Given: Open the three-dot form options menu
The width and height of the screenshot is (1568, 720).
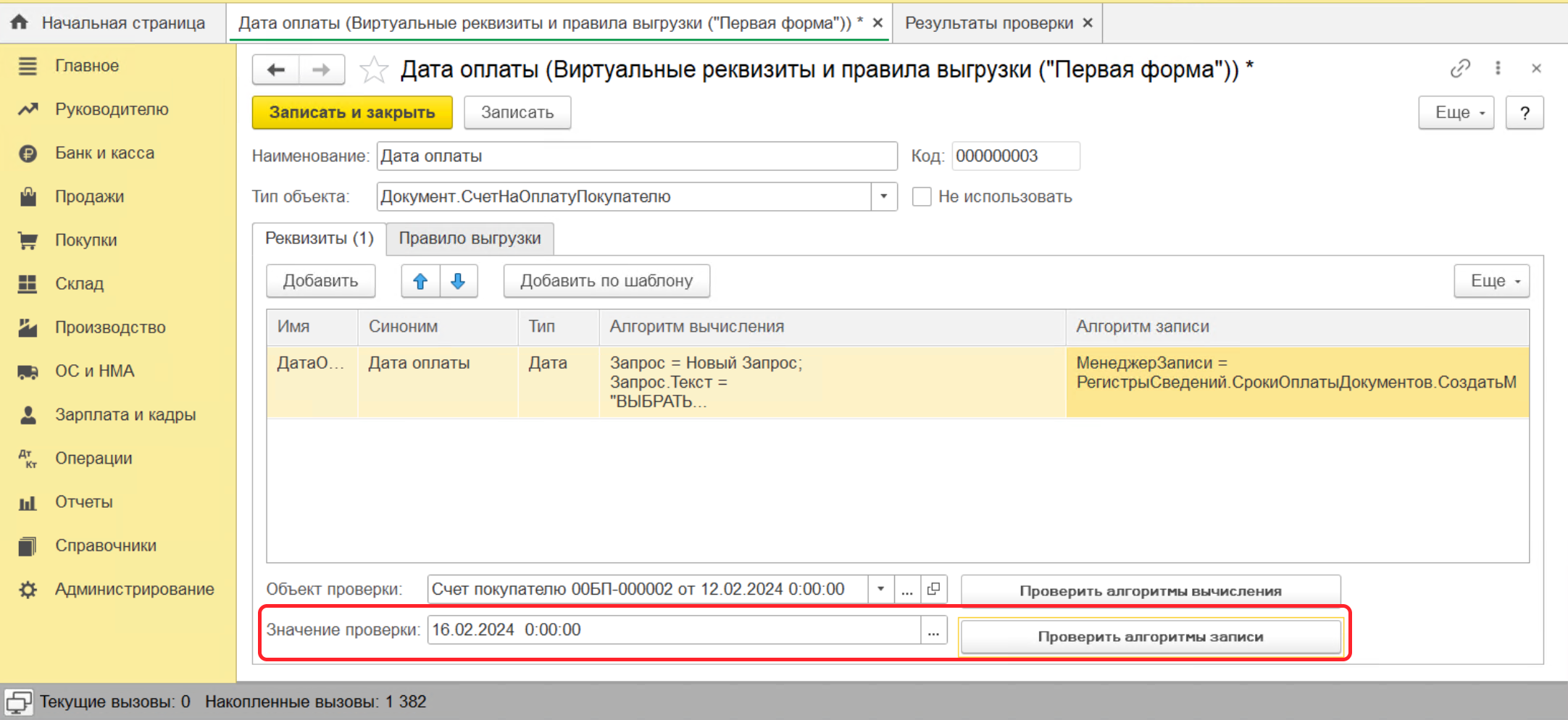Looking at the screenshot, I should click(x=1498, y=68).
